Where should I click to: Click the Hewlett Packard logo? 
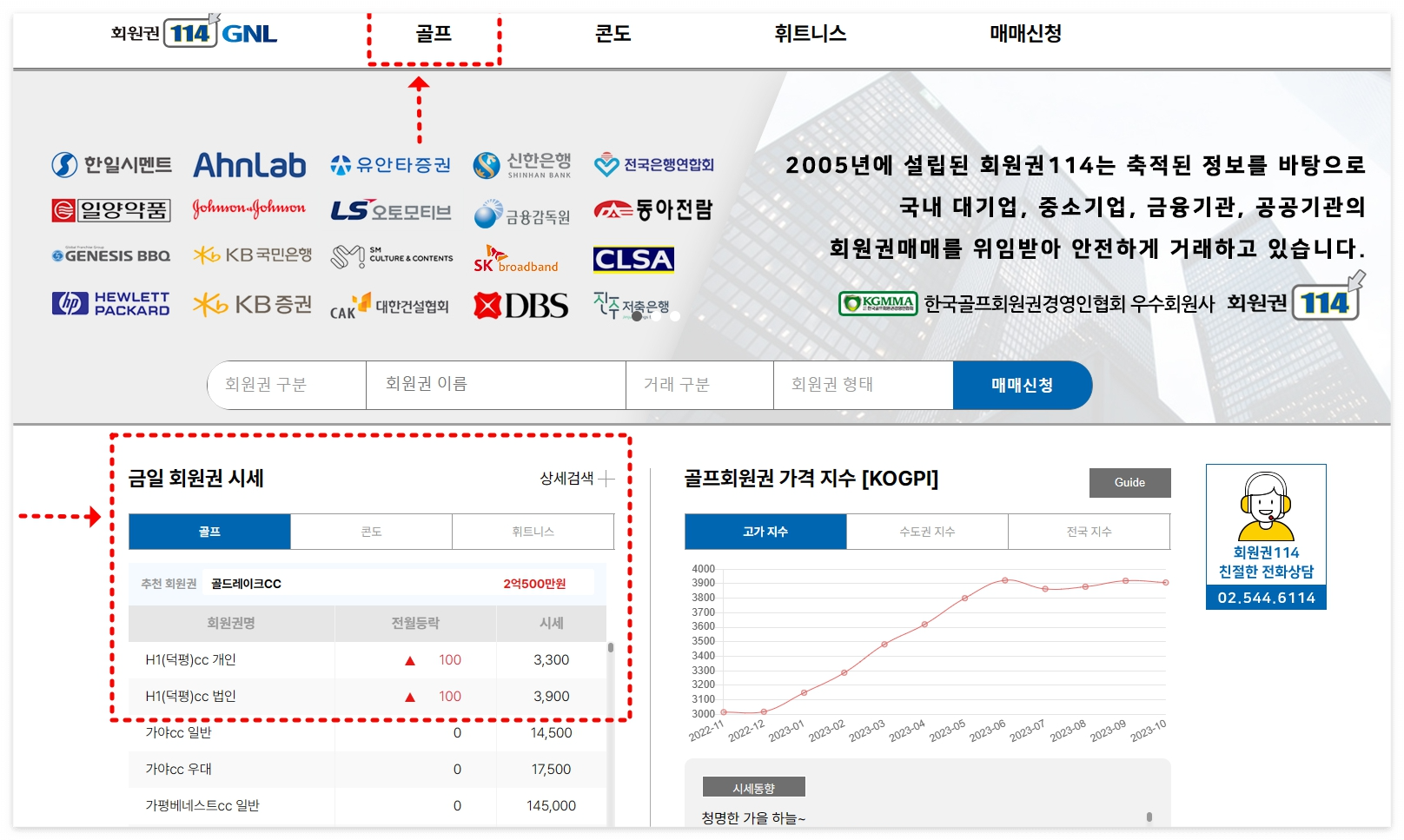[111, 303]
